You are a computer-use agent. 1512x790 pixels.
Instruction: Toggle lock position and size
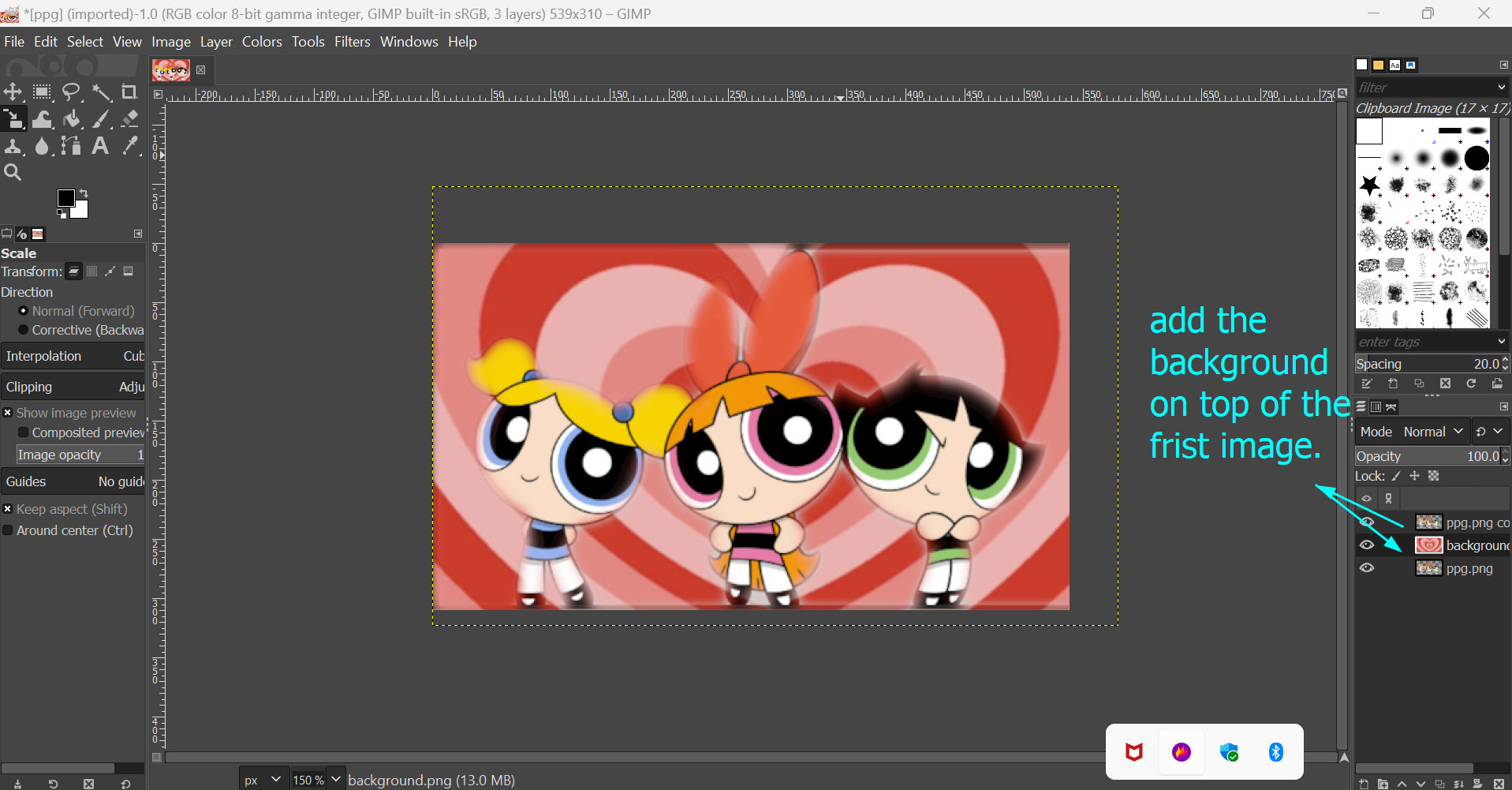[1415, 476]
